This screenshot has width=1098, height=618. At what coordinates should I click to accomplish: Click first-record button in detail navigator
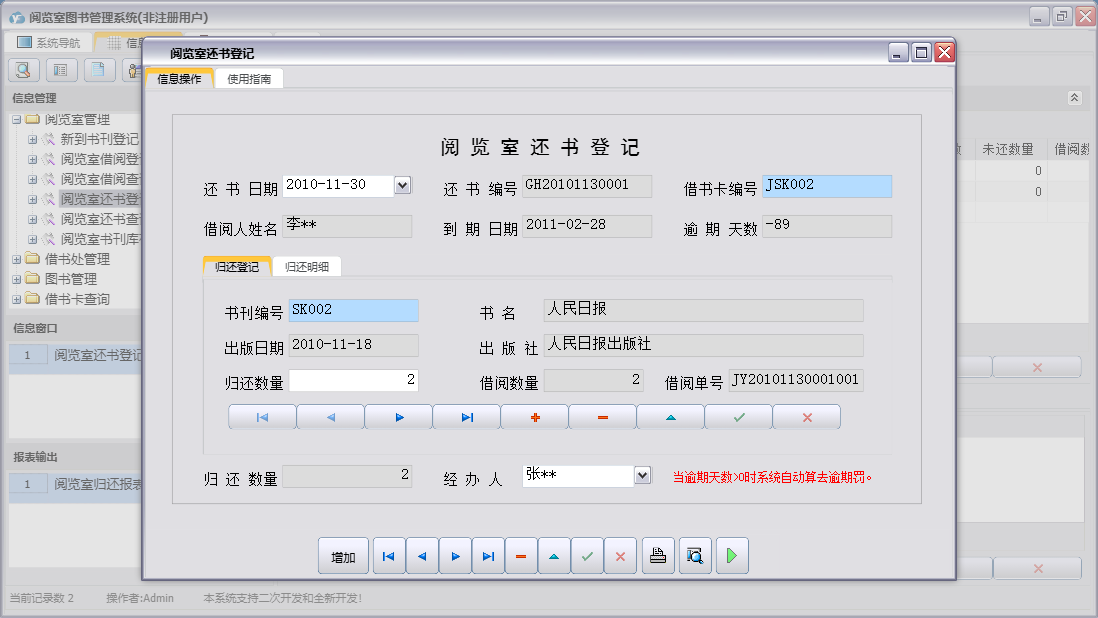262,417
